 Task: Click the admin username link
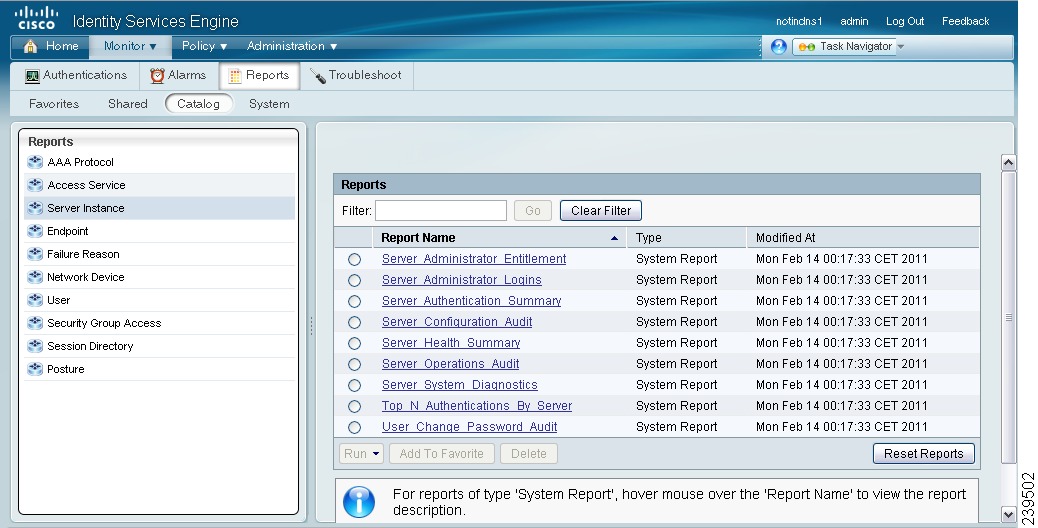(x=854, y=21)
